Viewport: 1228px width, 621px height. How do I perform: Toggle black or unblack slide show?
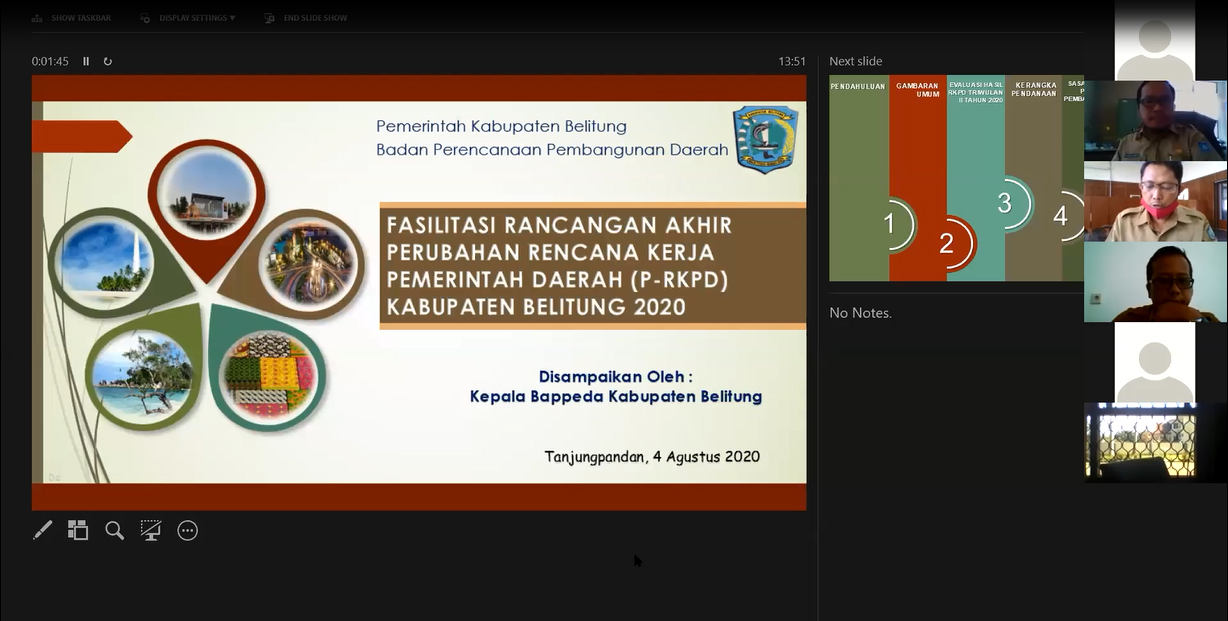[151, 530]
